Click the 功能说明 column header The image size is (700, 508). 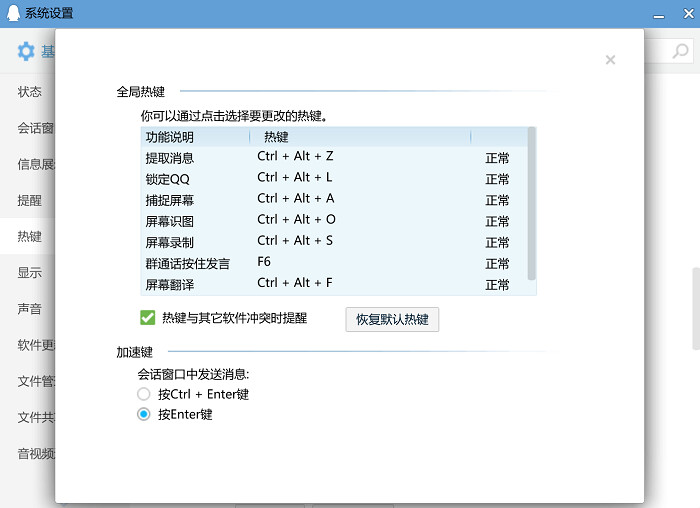pos(195,137)
